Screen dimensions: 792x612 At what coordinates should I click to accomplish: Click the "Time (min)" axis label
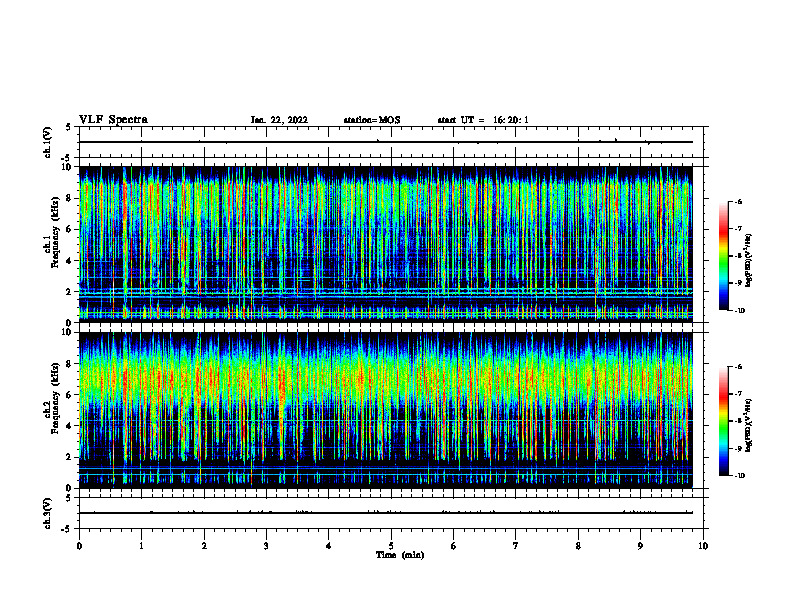pos(400,555)
